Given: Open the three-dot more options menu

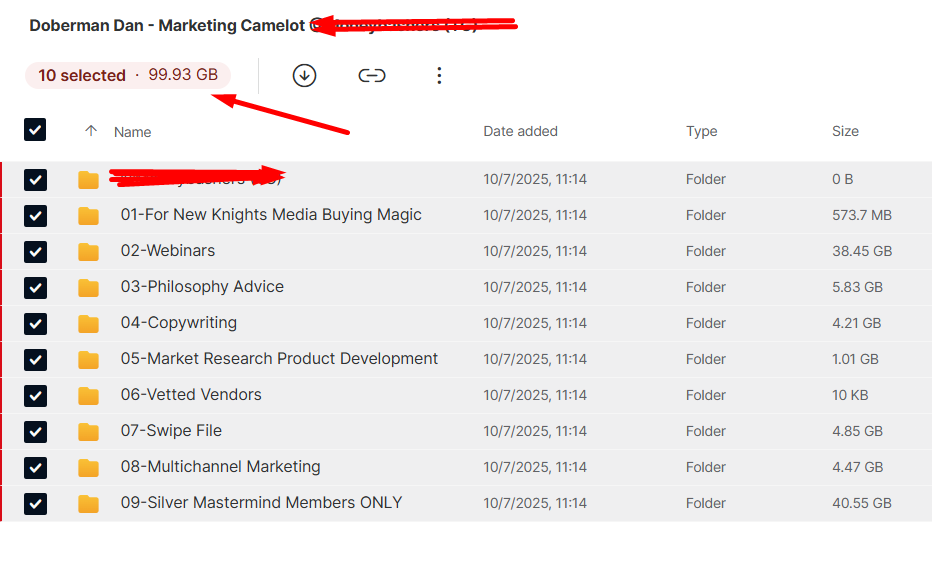Looking at the screenshot, I should pyautogui.click(x=439, y=75).
